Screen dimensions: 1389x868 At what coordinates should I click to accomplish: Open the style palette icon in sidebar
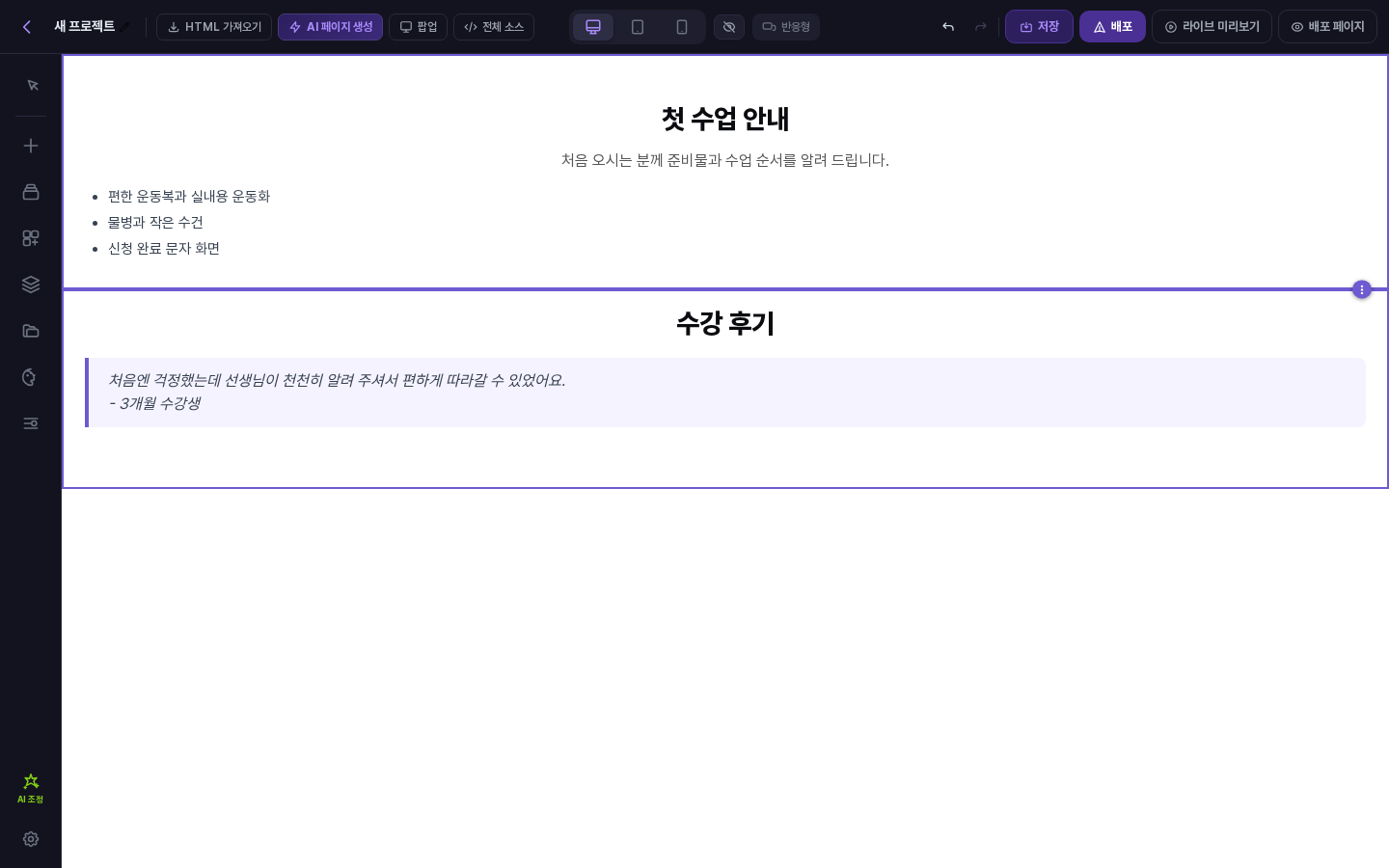click(31, 377)
